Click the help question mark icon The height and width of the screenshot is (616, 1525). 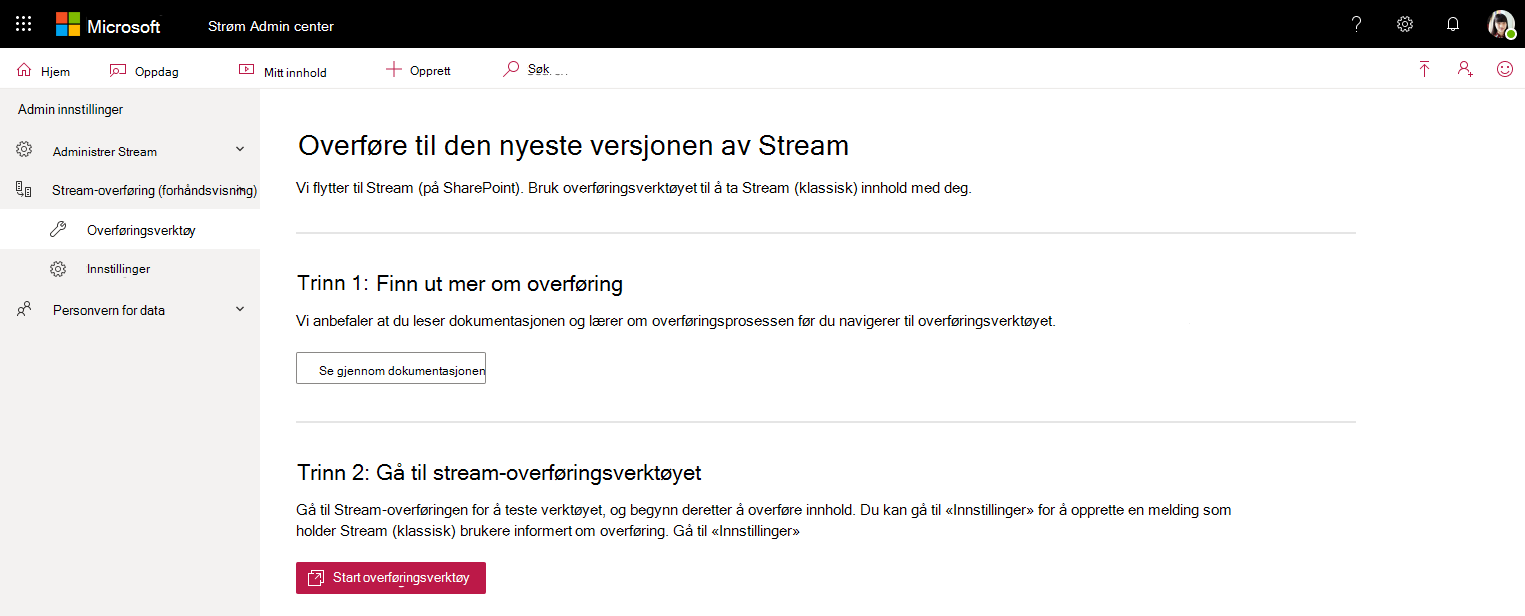(1355, 23)
